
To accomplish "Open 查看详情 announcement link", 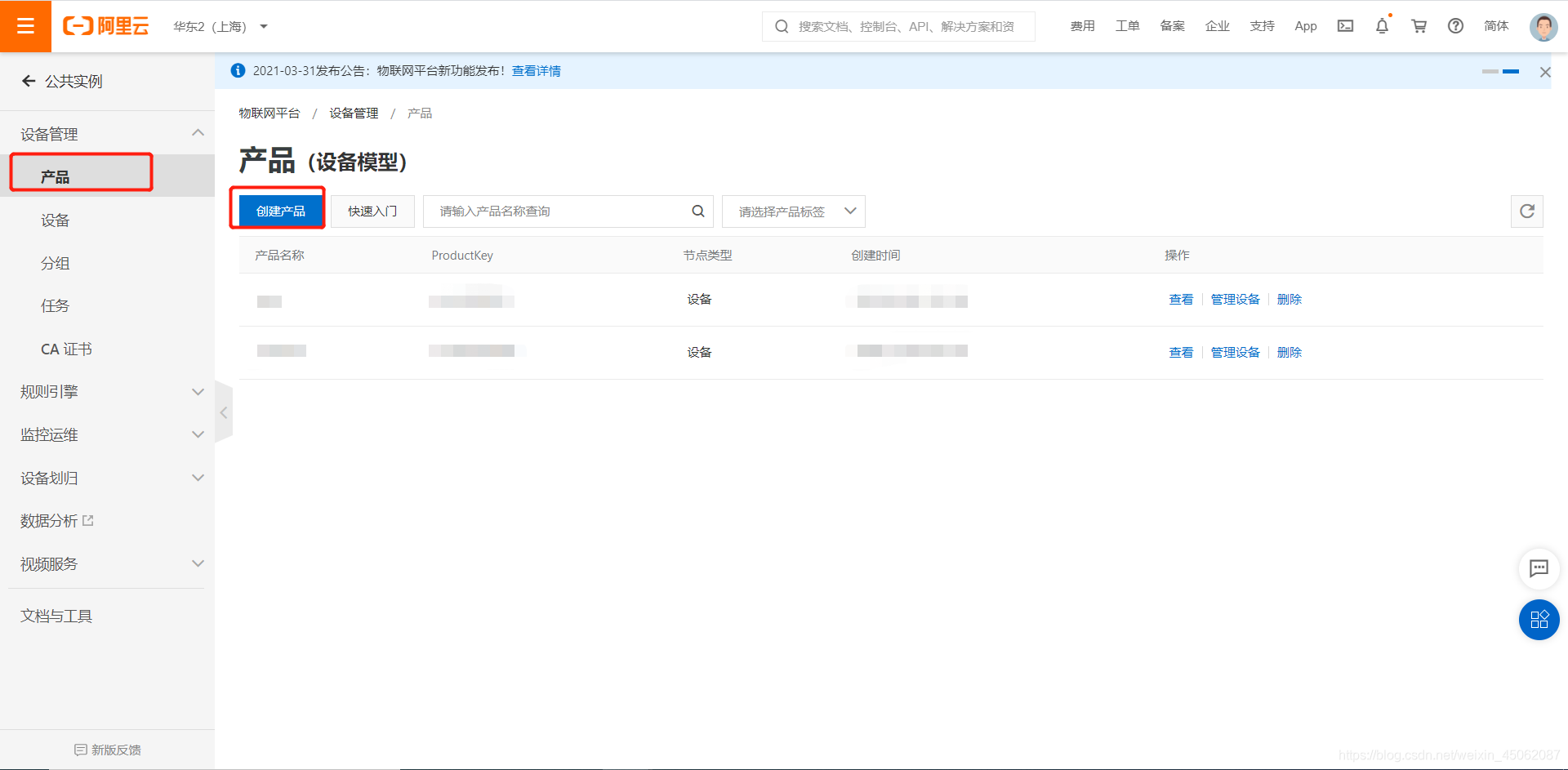I will point(536,71).
